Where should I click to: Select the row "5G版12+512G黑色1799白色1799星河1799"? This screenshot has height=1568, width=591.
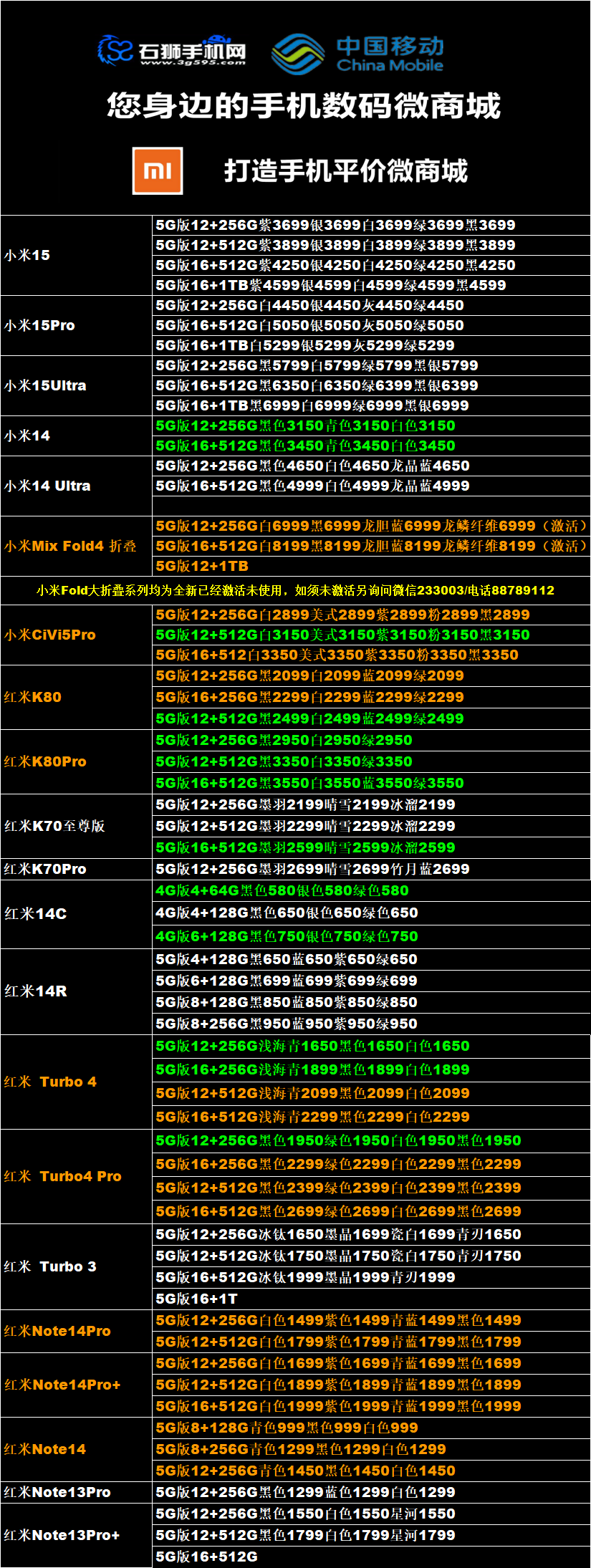pos(372,1535)
